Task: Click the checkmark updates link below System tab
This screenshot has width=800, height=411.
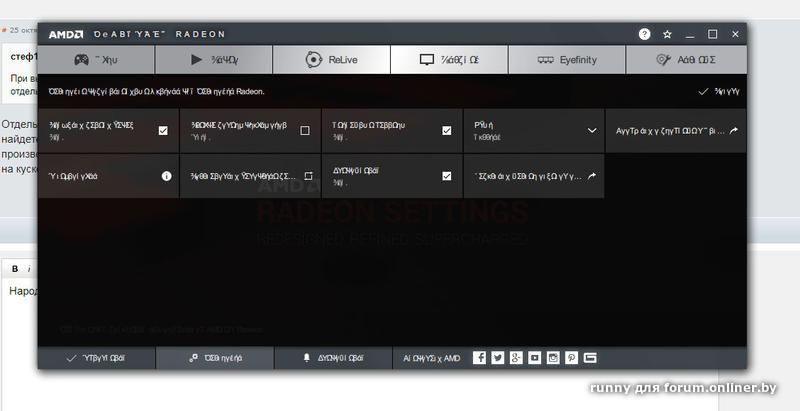Action: coord(719,92)
